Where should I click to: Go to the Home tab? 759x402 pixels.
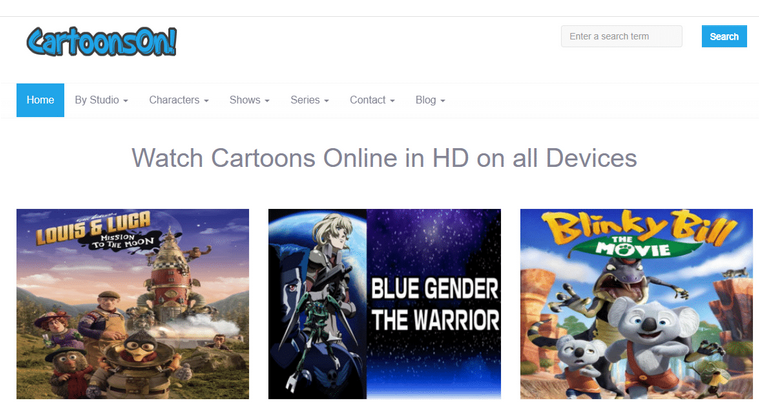40,100
